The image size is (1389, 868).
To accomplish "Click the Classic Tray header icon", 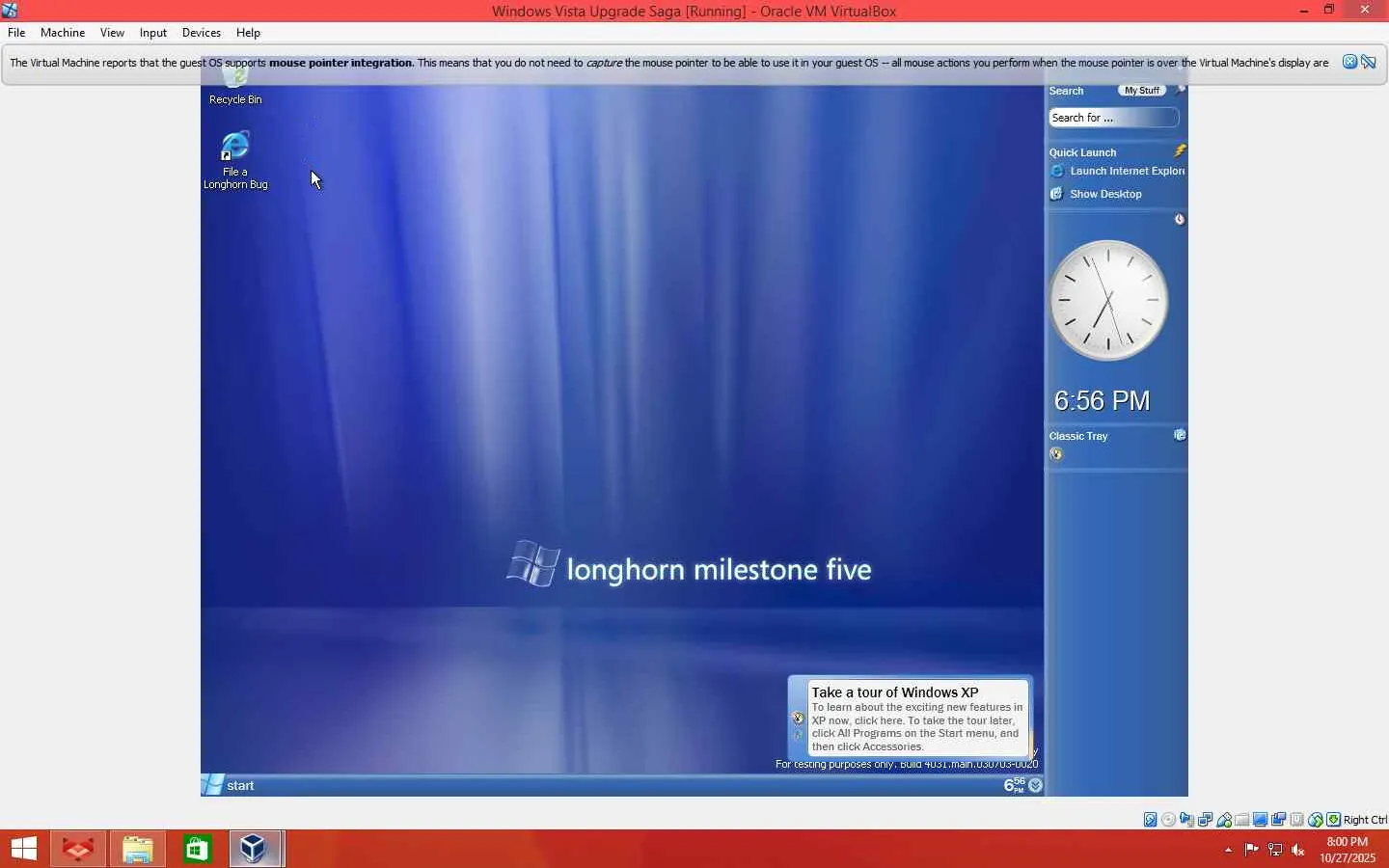I will tap(1179, 435).
